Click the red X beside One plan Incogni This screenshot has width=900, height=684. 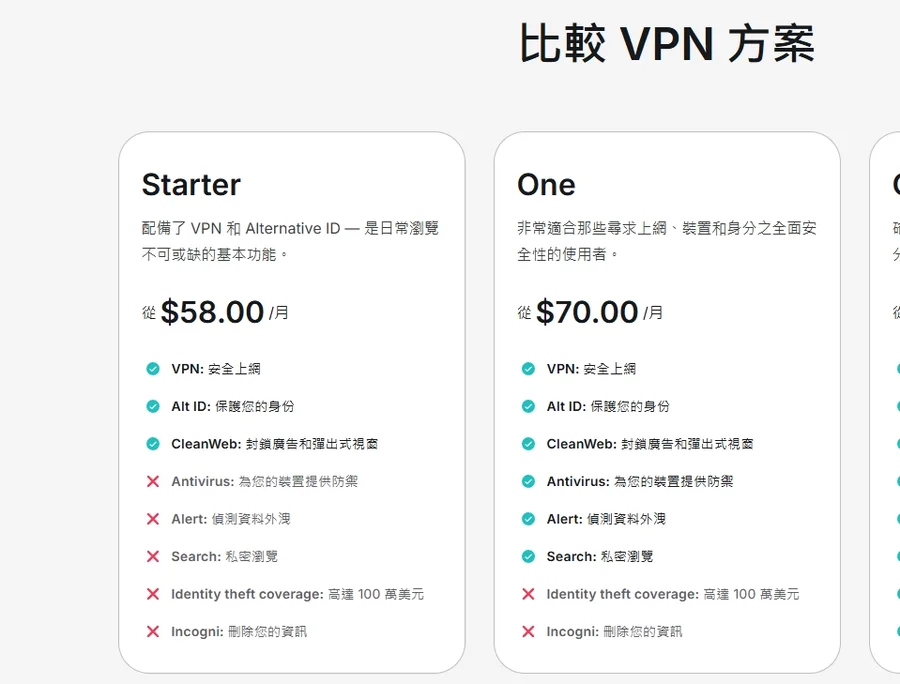pyautogui.click(x=528, y=631)
